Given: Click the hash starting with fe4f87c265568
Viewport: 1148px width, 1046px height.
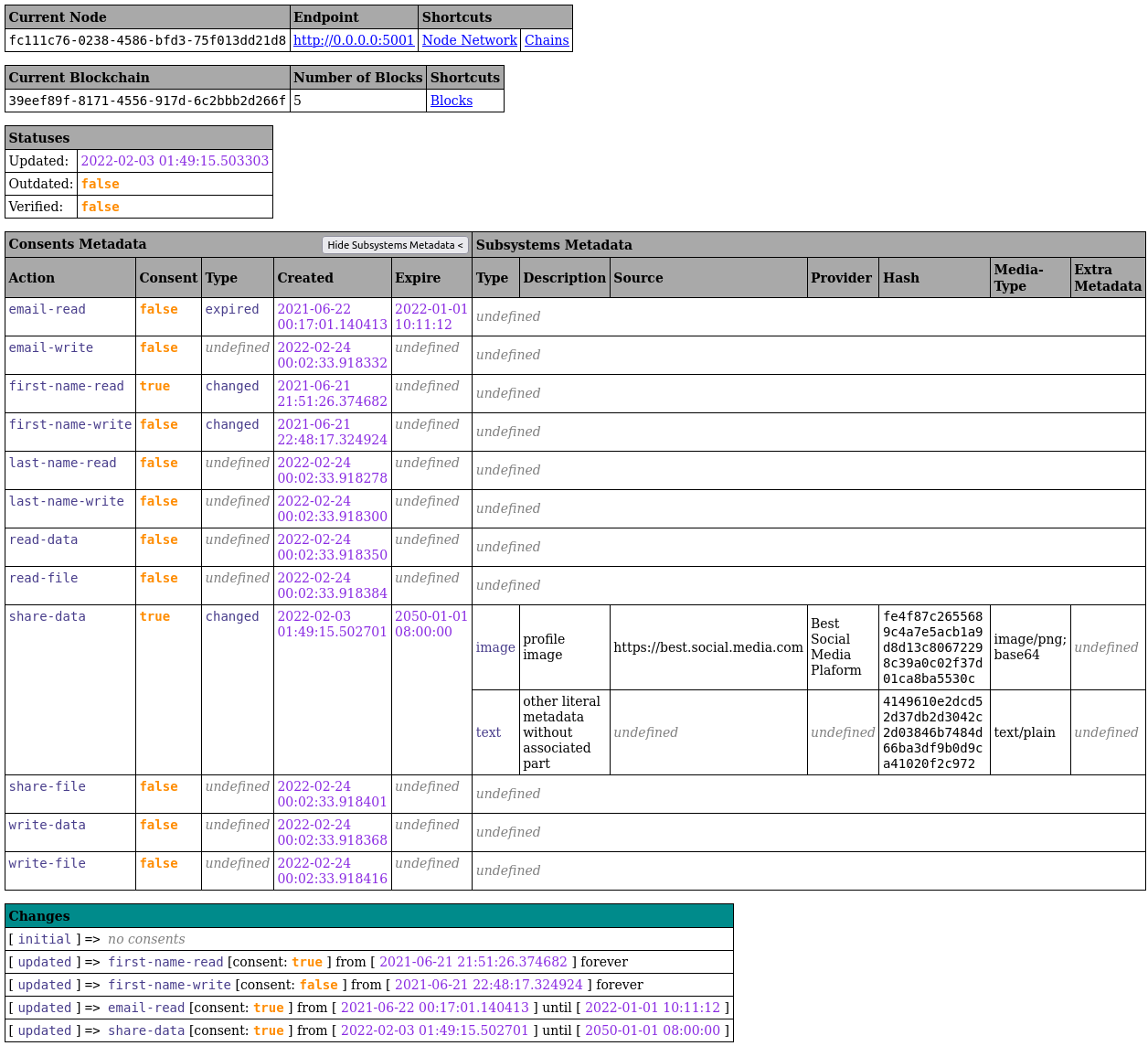Looking at the screenshot, I should pos(933,647).
